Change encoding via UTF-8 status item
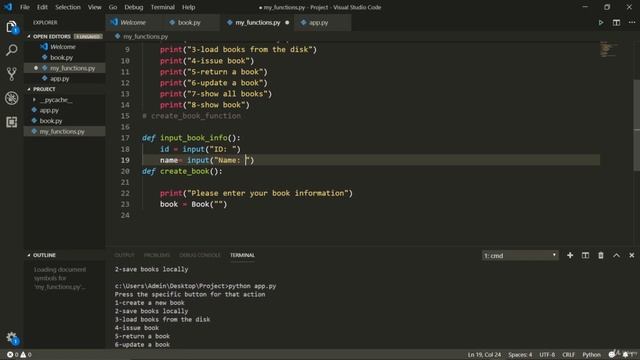Image resolution: width=640 pixels, height=360 pixels. coord(547,355)
